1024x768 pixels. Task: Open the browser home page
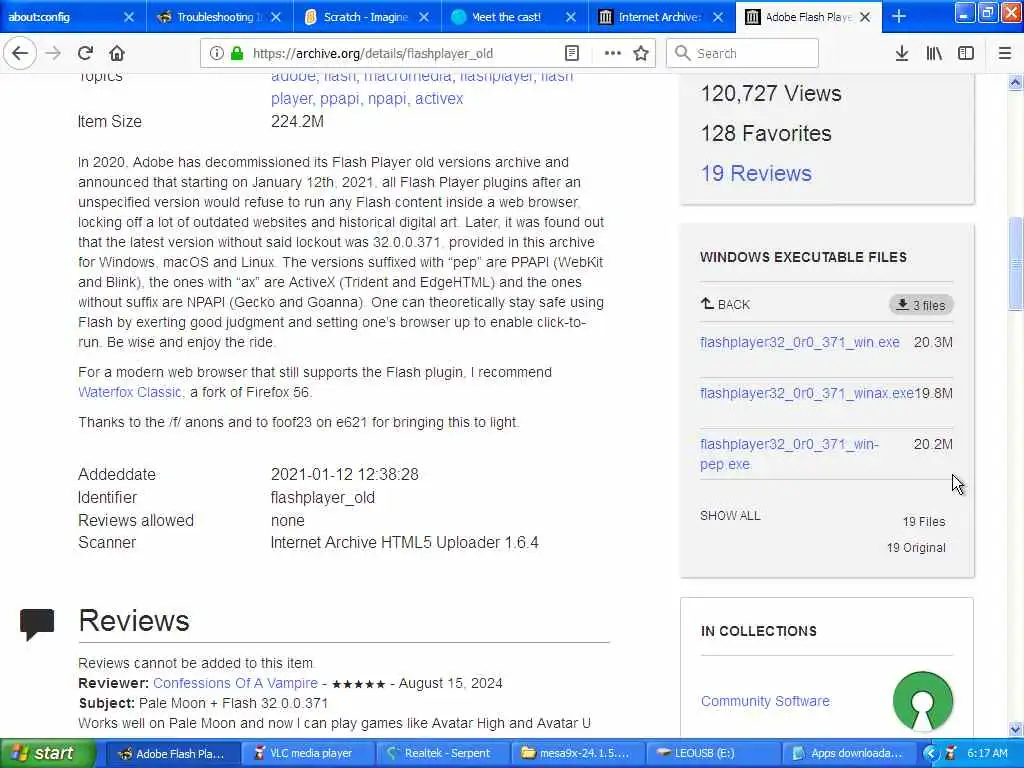(x=117, y=53)
